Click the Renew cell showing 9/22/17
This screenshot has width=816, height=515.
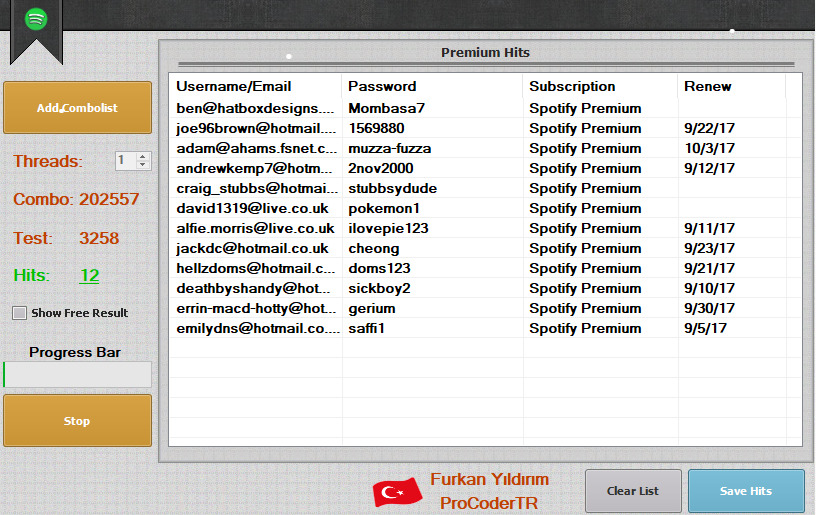[709, 128]
